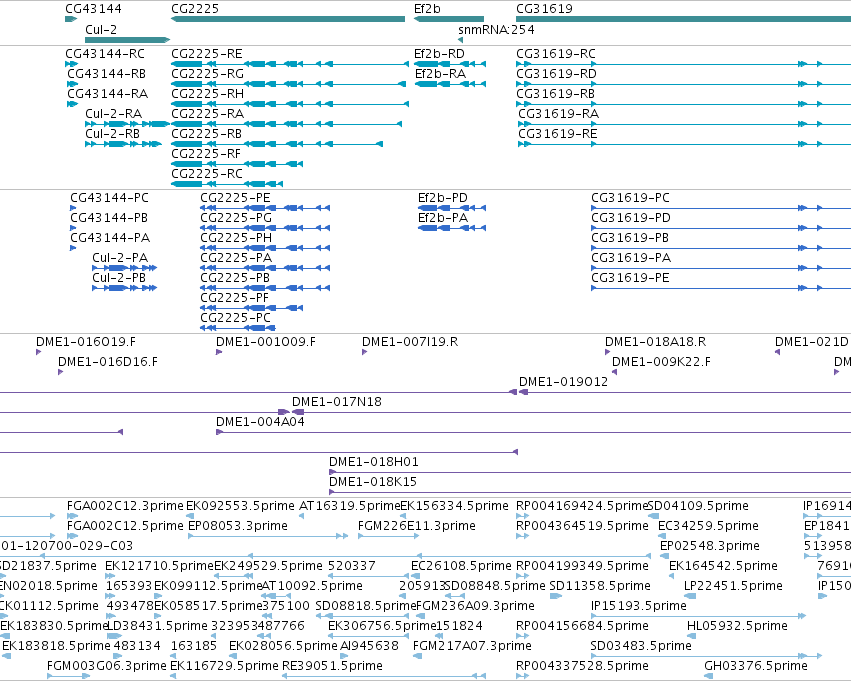
Task: Open the DME1-019O12 BAC label
Action: coord(563,383)
